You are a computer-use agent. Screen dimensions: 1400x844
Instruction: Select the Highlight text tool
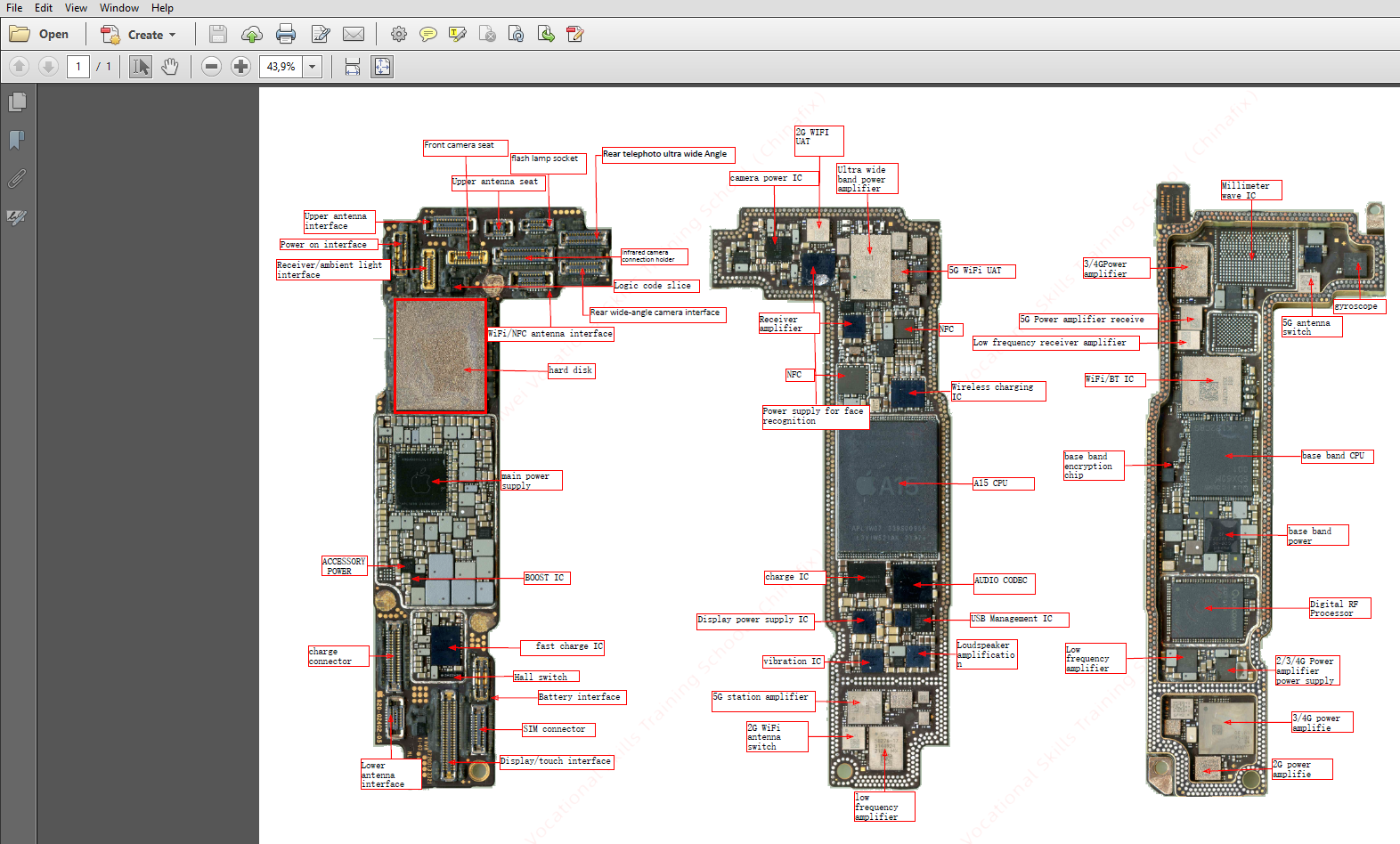tap(458, 35)
